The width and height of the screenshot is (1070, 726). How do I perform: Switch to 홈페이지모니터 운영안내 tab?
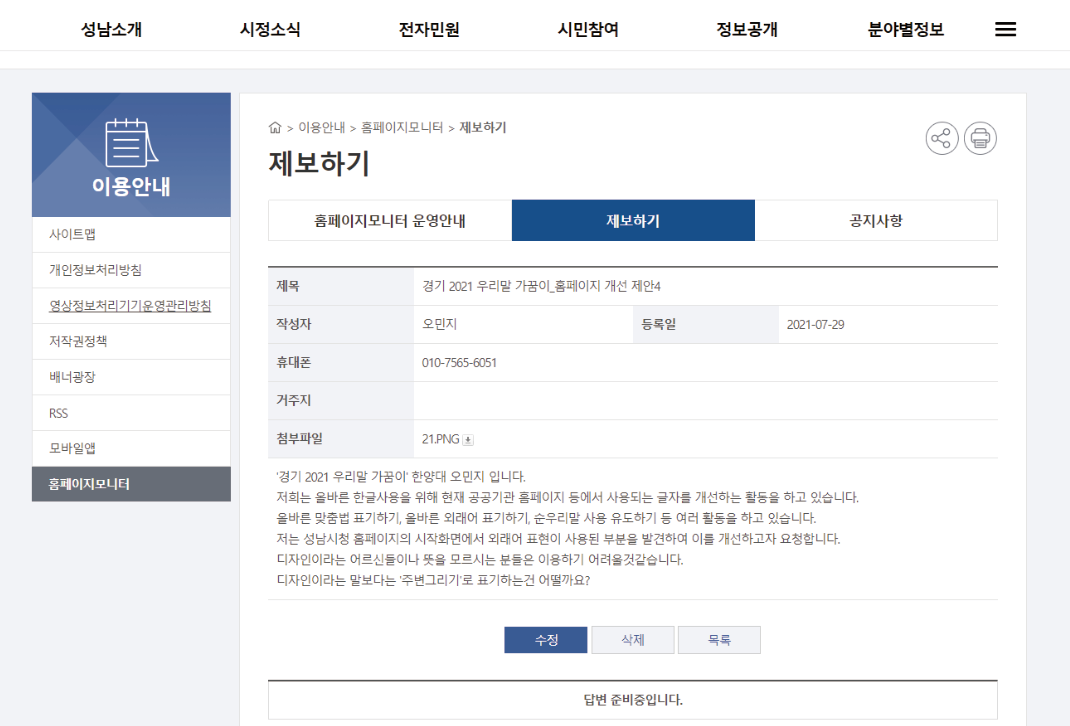pyautogui.click(x=390, y=221)
